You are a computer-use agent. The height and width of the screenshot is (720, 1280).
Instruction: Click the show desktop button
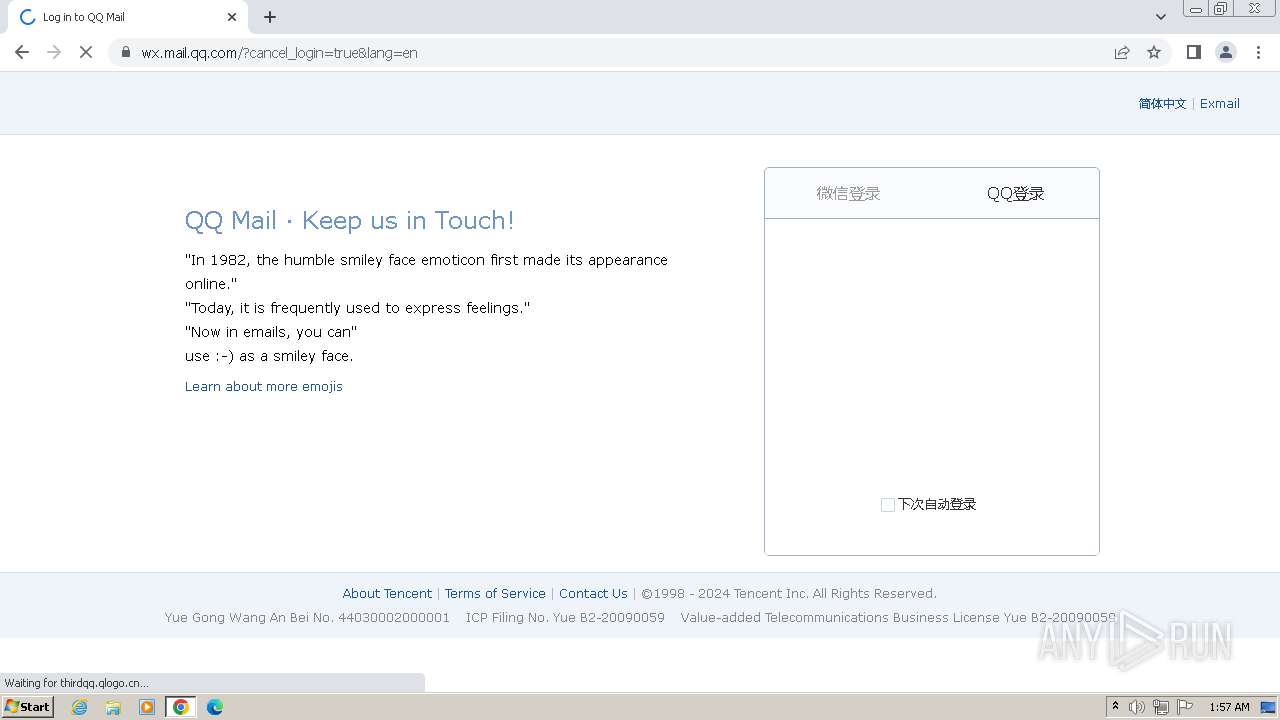point(1269,707)
